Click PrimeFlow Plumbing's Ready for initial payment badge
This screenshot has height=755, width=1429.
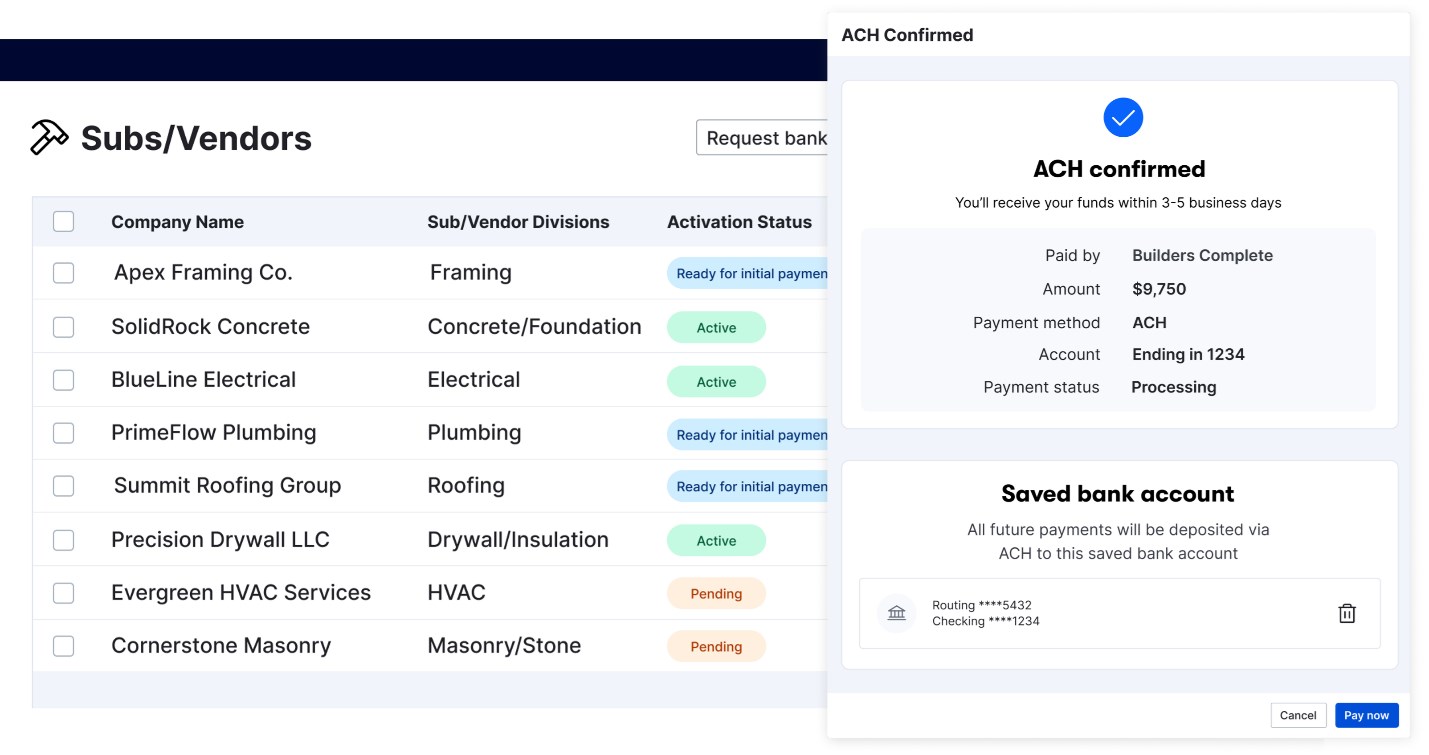coord(748,435)
